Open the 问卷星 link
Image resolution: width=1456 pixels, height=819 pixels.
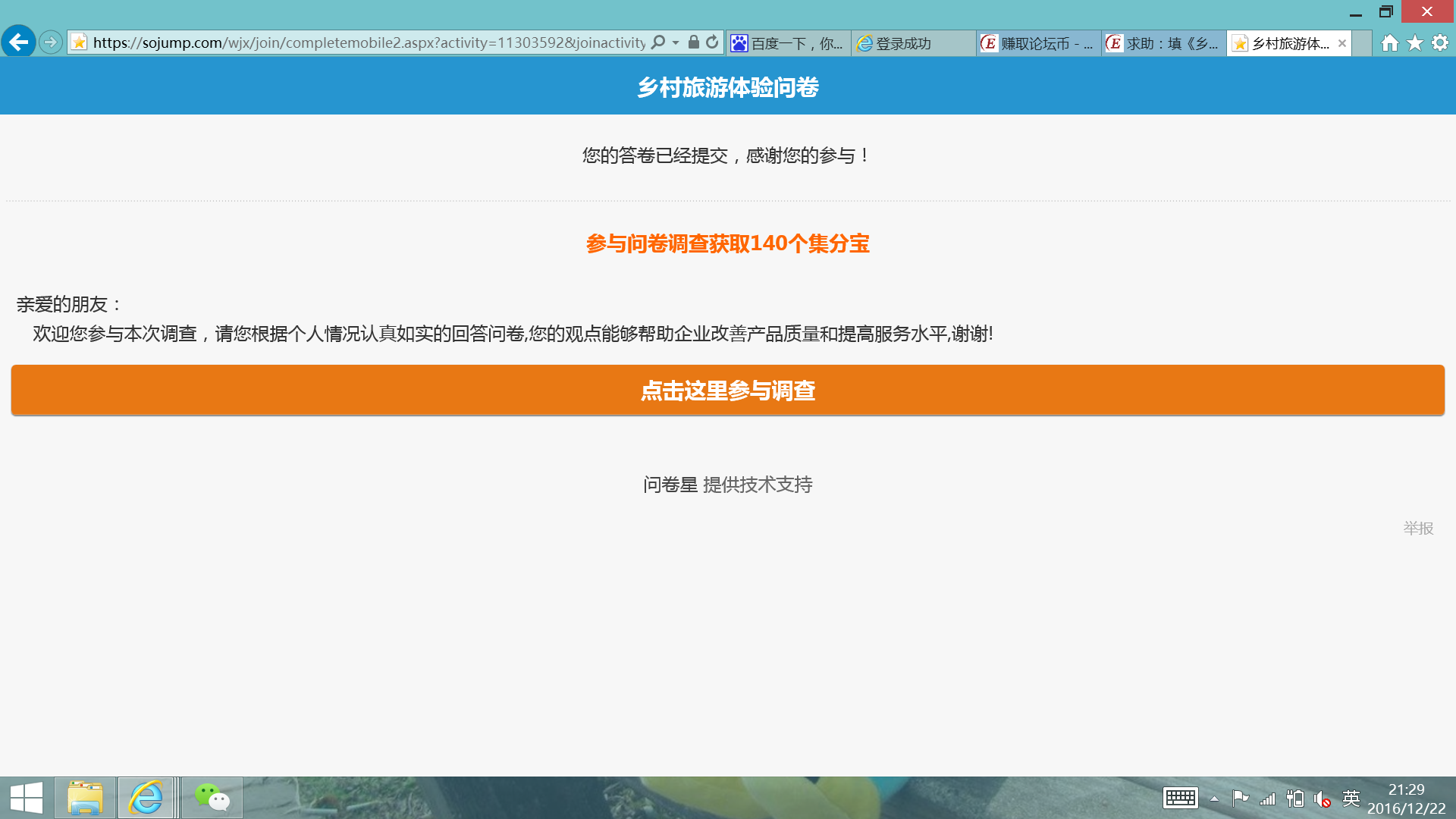click(x=670, y=485)
